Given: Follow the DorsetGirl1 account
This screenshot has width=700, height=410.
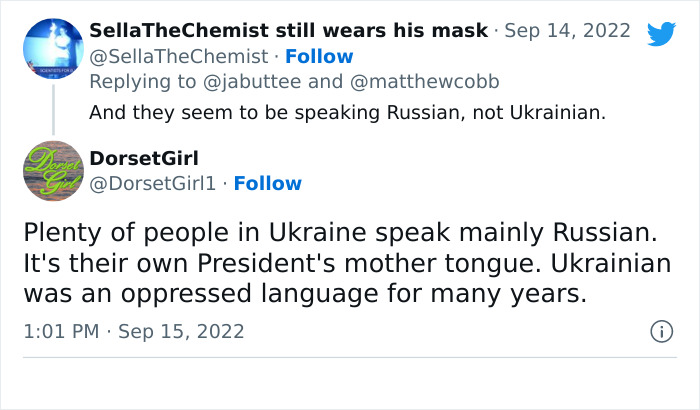Looking at the screenshot, I should 267,183.
